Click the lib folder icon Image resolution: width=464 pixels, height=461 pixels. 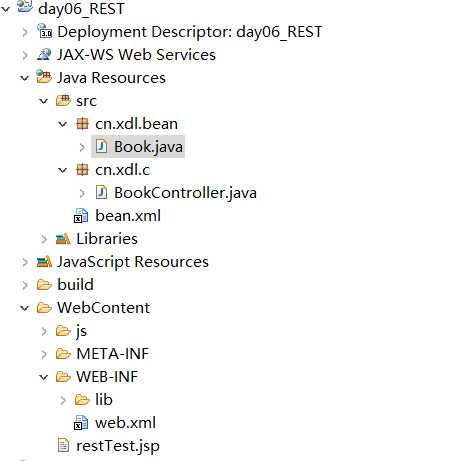[82, 400]
